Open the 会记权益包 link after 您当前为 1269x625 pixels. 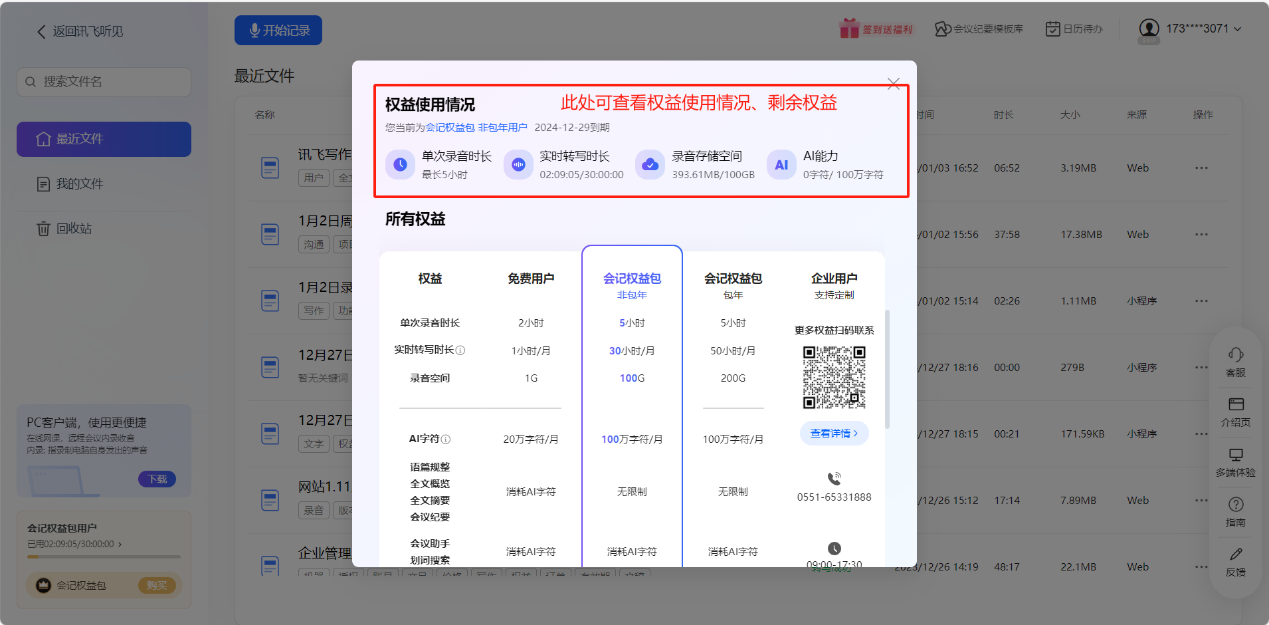pyautogui.click(x=450, y=127)
